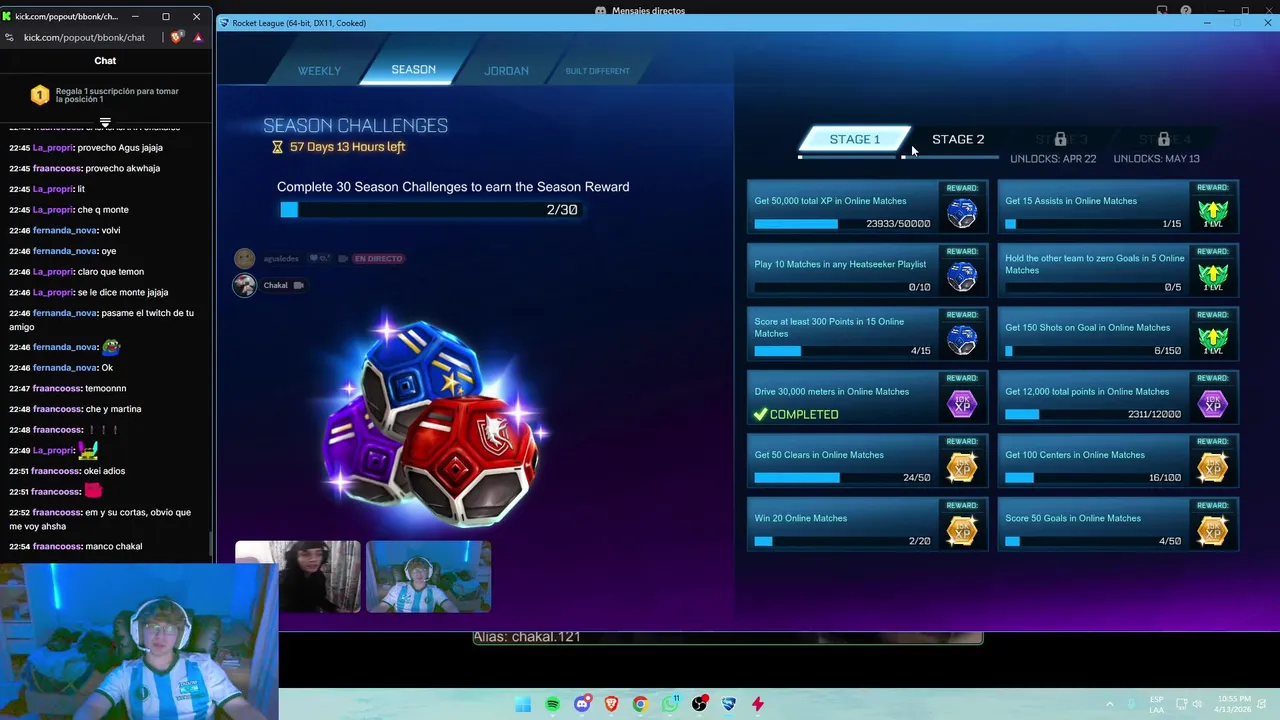Select Stage 1 challenges
Viewport: 1280px width, 720px height.
tap(855, 139)
